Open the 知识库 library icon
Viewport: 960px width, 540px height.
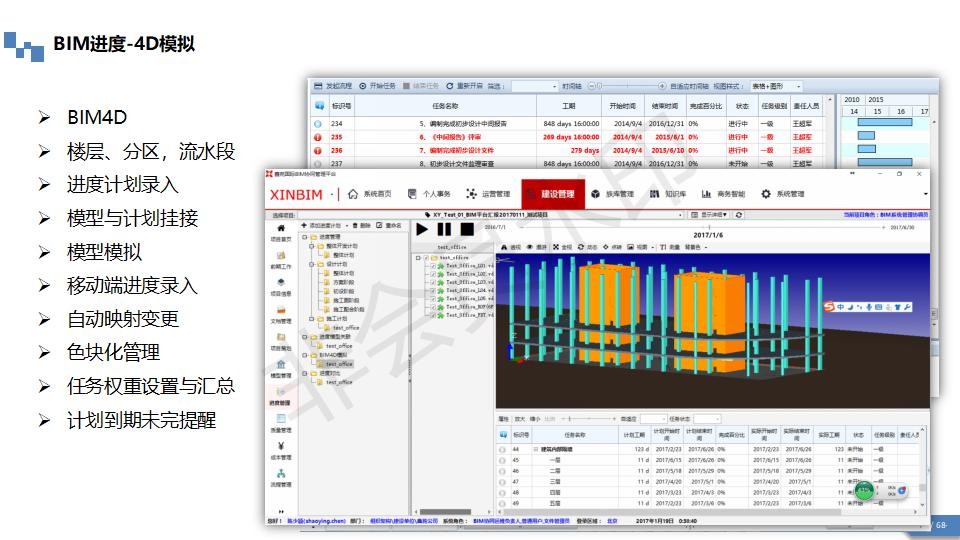point(654,194)
